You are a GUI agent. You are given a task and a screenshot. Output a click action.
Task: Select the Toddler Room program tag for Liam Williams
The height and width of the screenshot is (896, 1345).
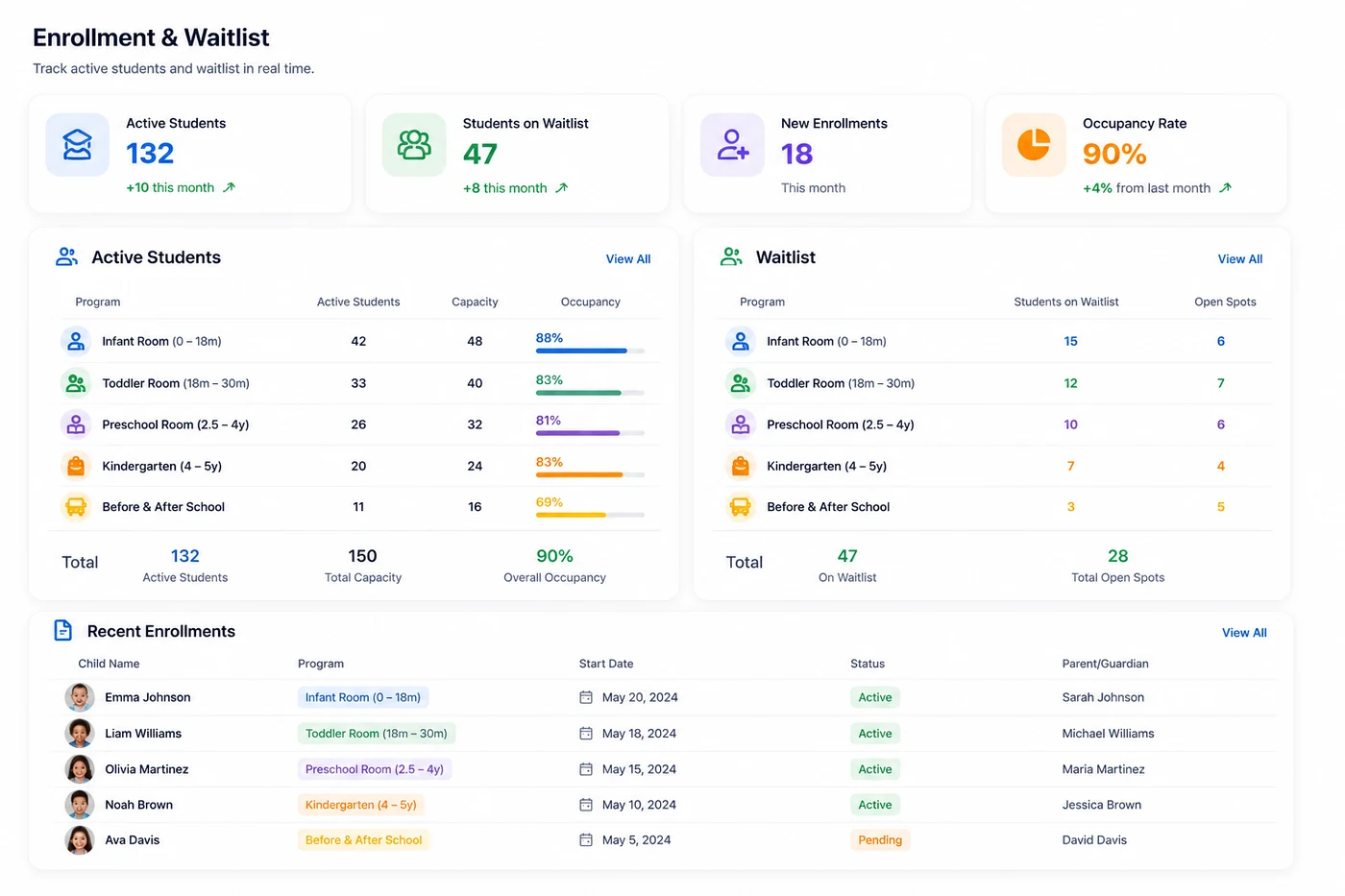[377, 733]
